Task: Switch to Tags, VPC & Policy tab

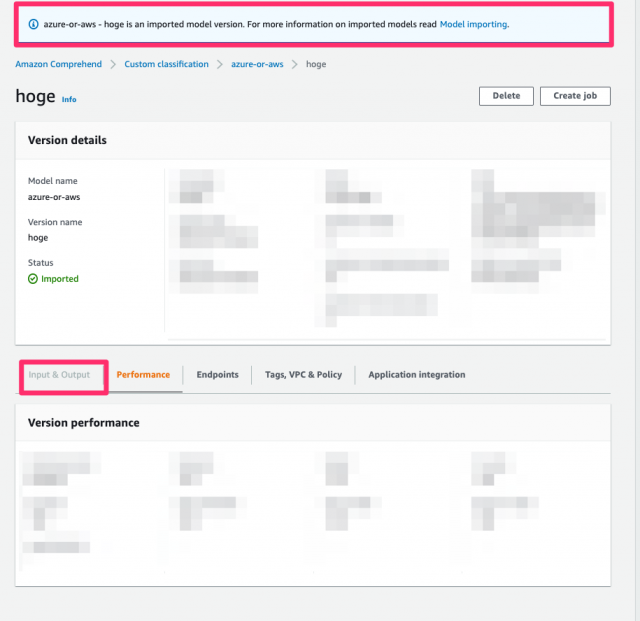Action: click(x=303, y=375)
